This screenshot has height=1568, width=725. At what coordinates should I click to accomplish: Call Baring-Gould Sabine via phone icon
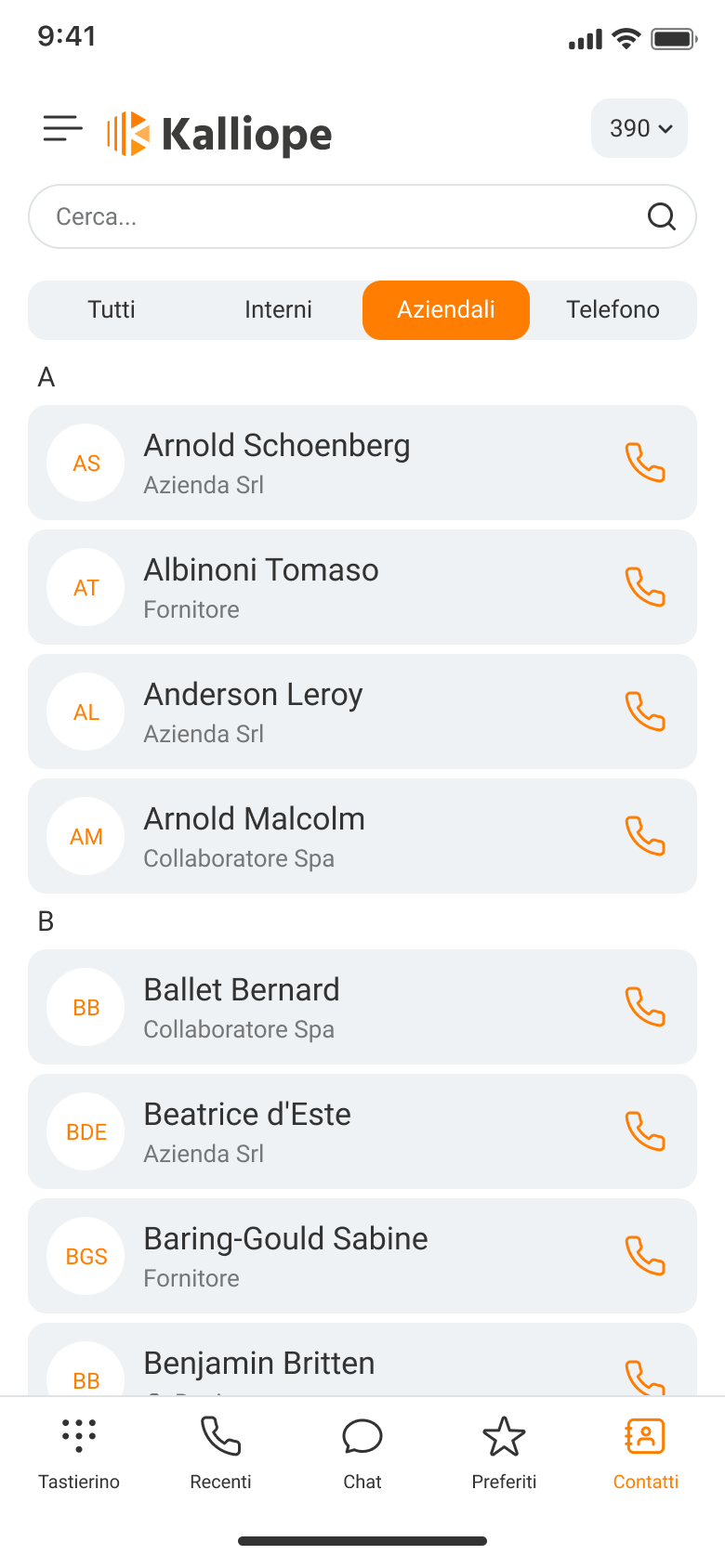coord(645,1256)
